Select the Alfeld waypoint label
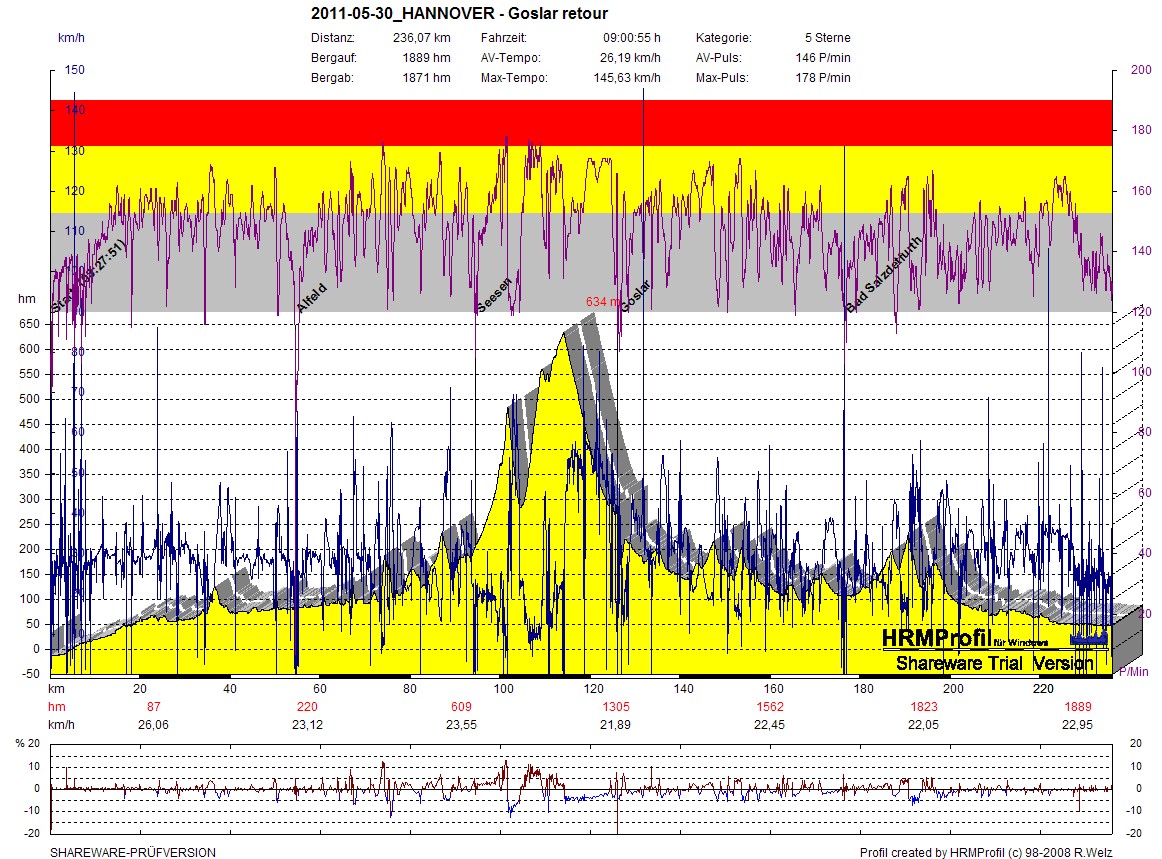The height and width of the screenshot is (859, 1162). 311,299
